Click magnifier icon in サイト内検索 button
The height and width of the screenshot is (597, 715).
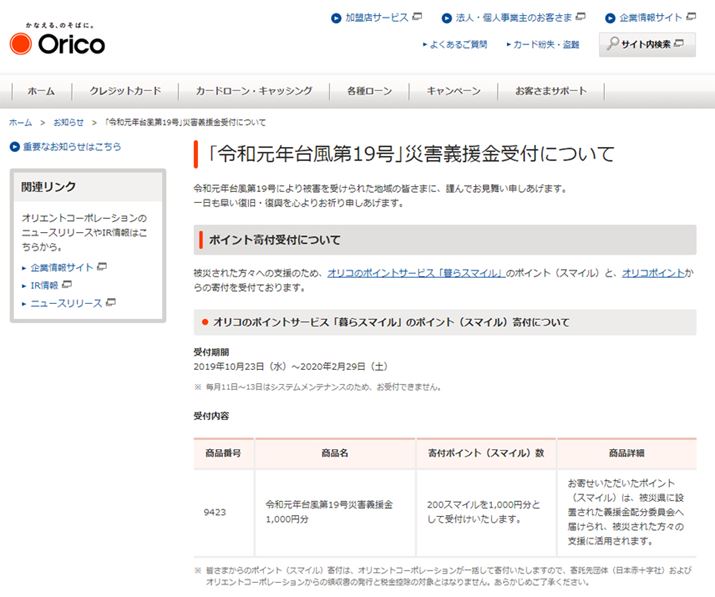click(613, 43)
